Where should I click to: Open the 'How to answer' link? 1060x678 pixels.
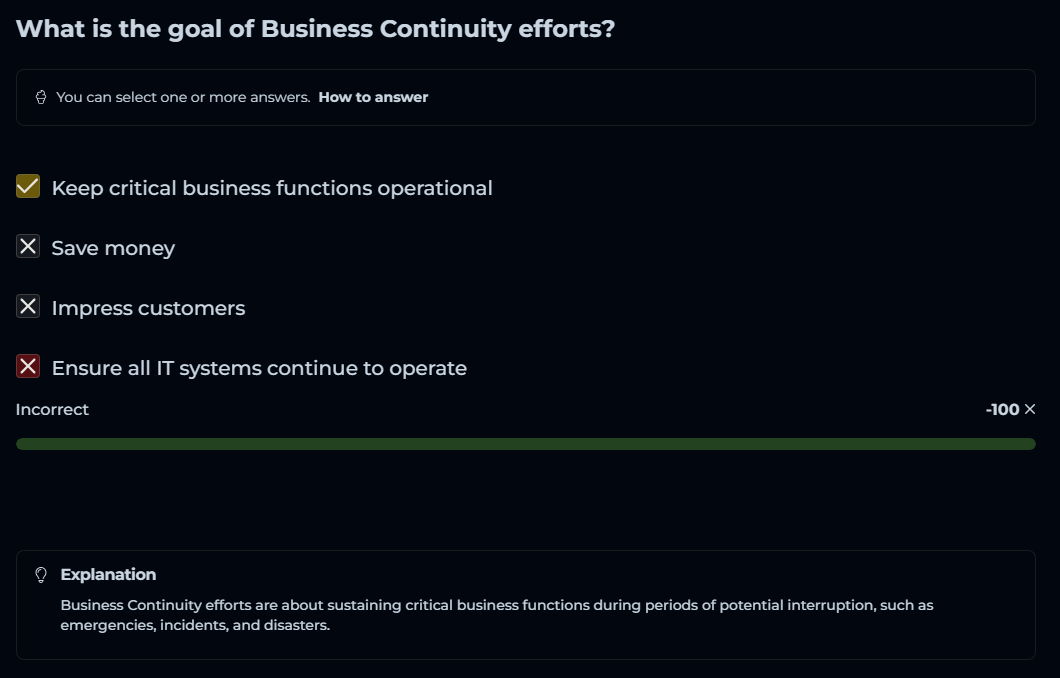[x=373, y=97]
